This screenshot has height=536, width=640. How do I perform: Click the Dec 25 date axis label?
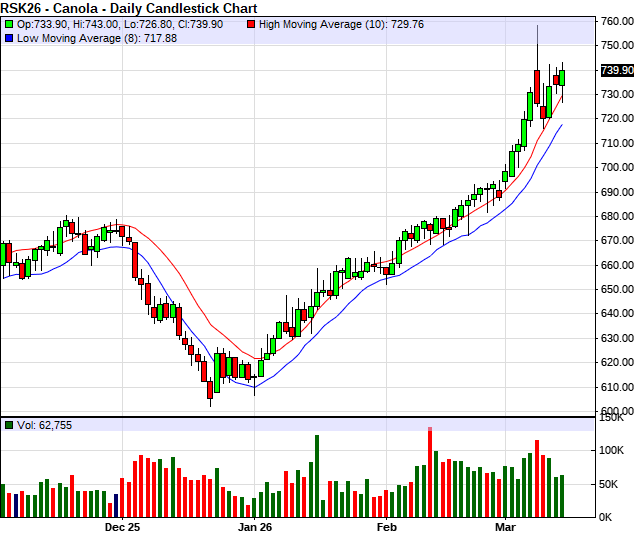[122, 526]
